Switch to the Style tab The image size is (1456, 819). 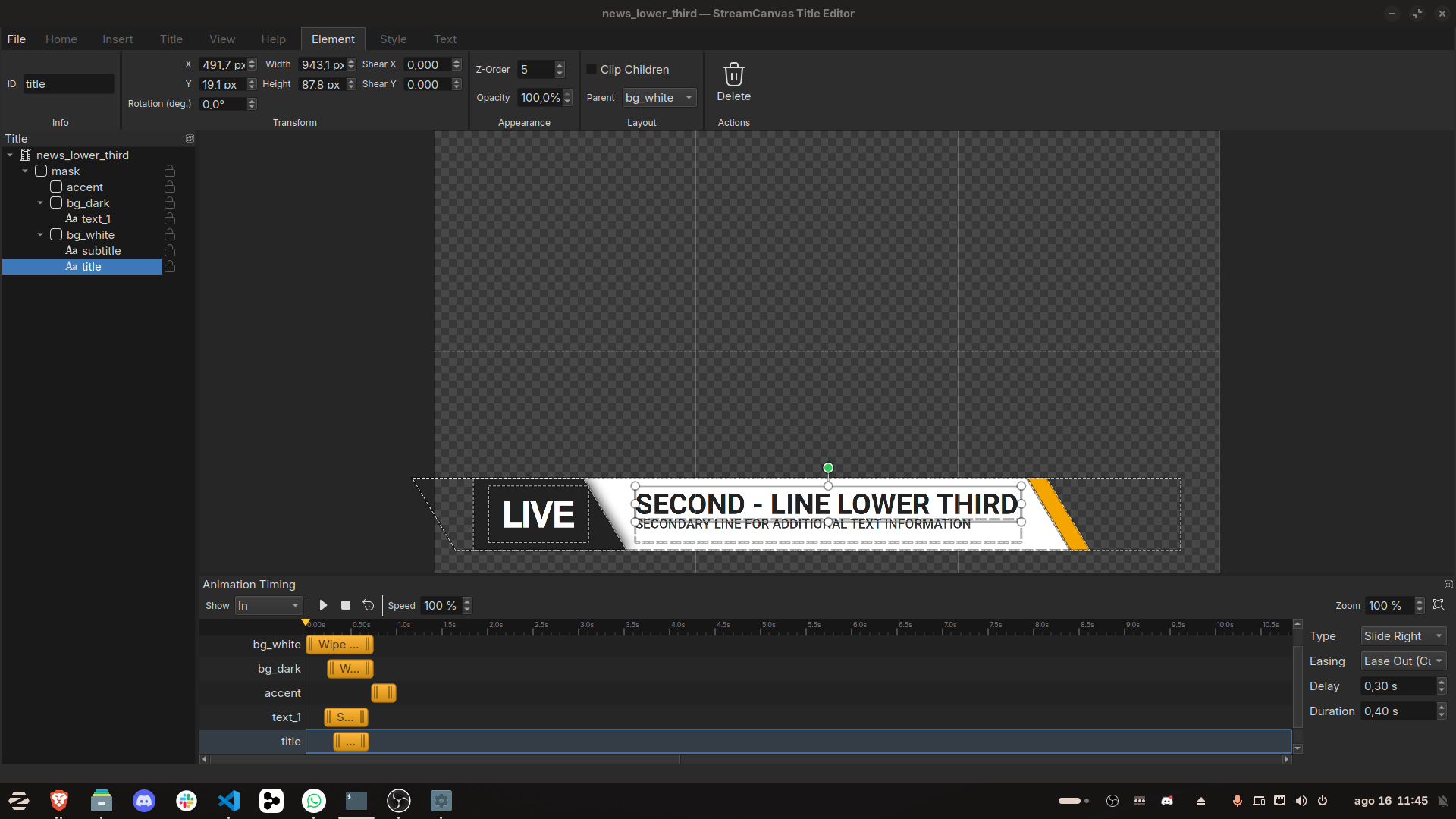(394, 39)
